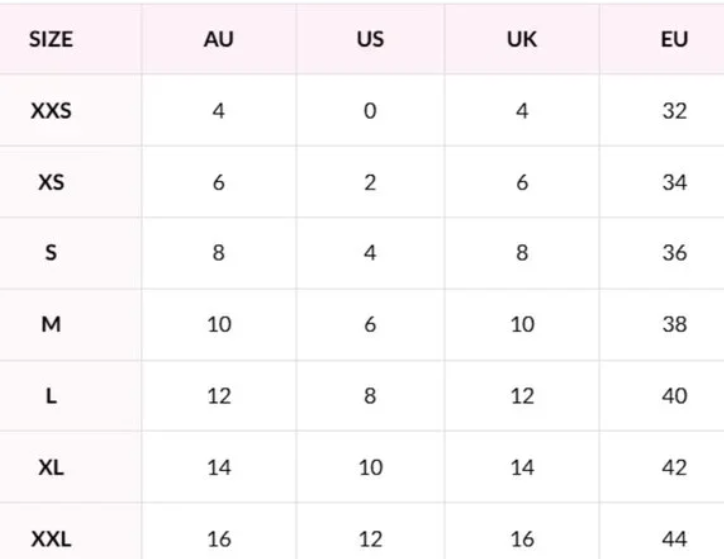The width and height of the screenshot is (724, 559).
Task: Select US value 0 in XXS row
Action: 370,111
